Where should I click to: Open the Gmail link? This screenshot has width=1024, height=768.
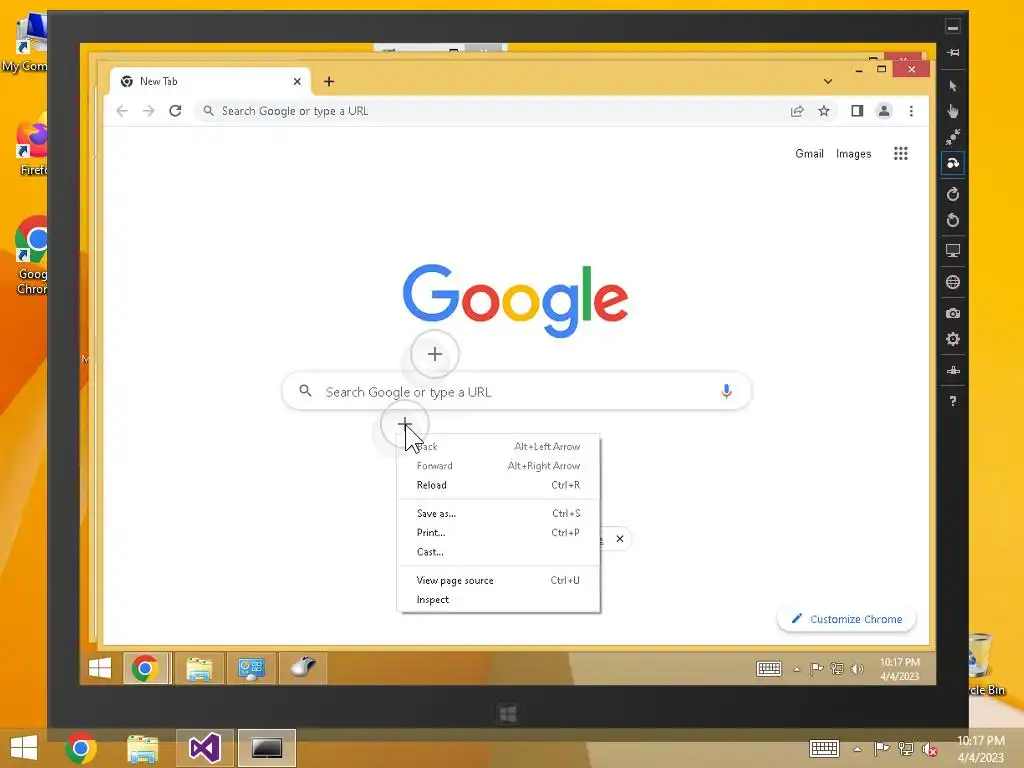(x=809, y=153)
